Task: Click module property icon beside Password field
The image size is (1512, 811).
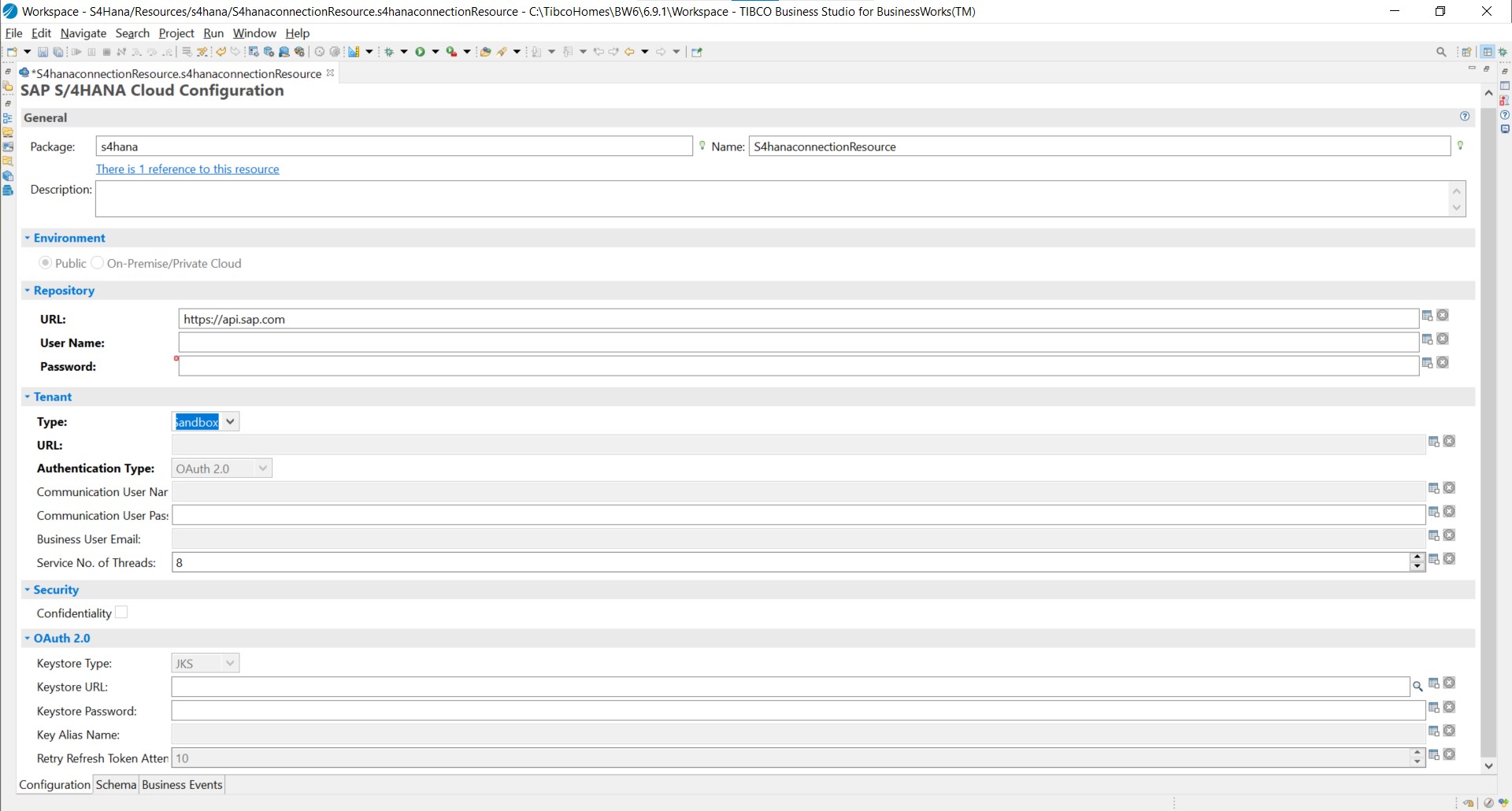Action: pos(1427,363)
